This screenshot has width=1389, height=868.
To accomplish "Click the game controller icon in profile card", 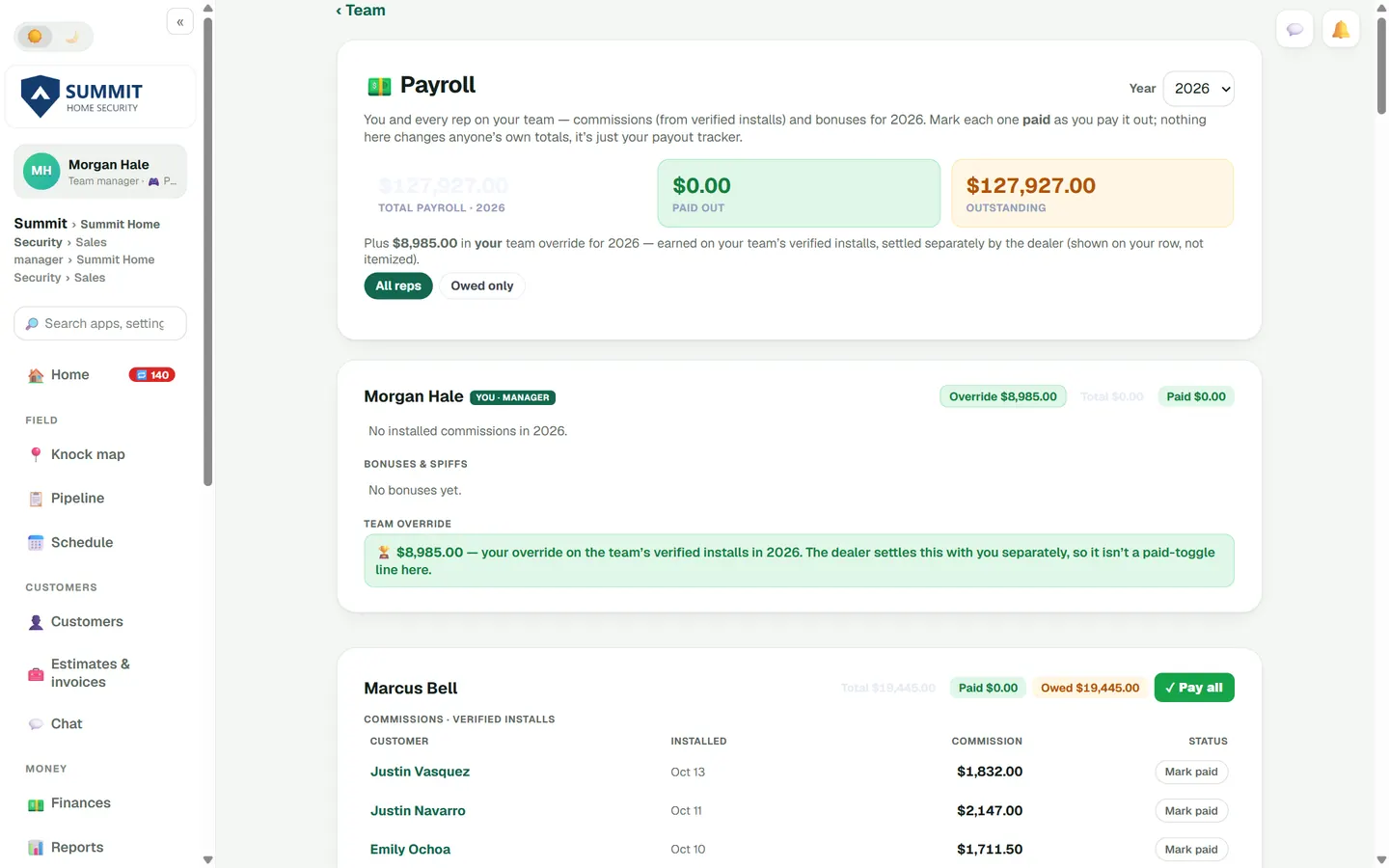I will 153,181.
